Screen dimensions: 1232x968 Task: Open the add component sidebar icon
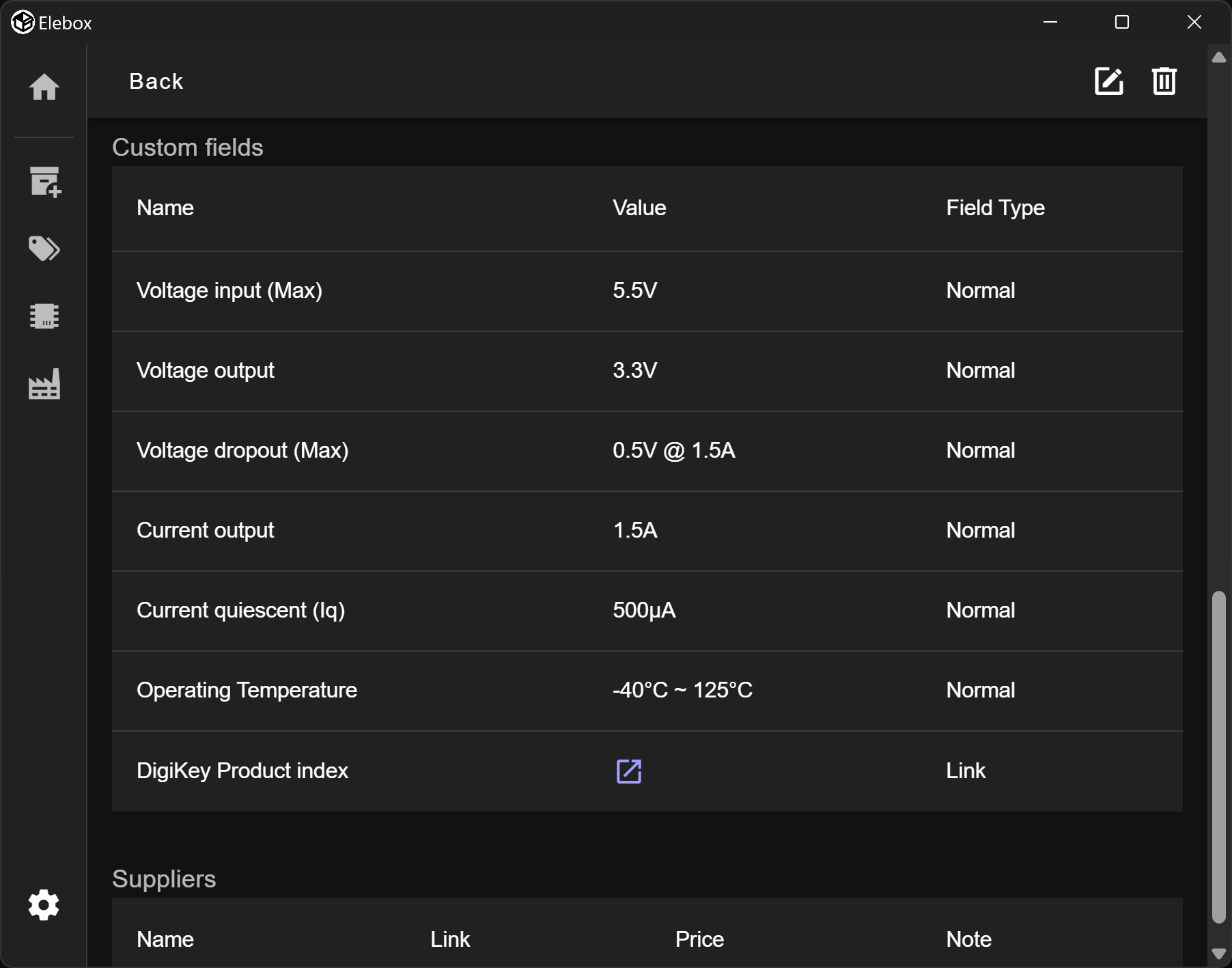click(x=45, y=182)
